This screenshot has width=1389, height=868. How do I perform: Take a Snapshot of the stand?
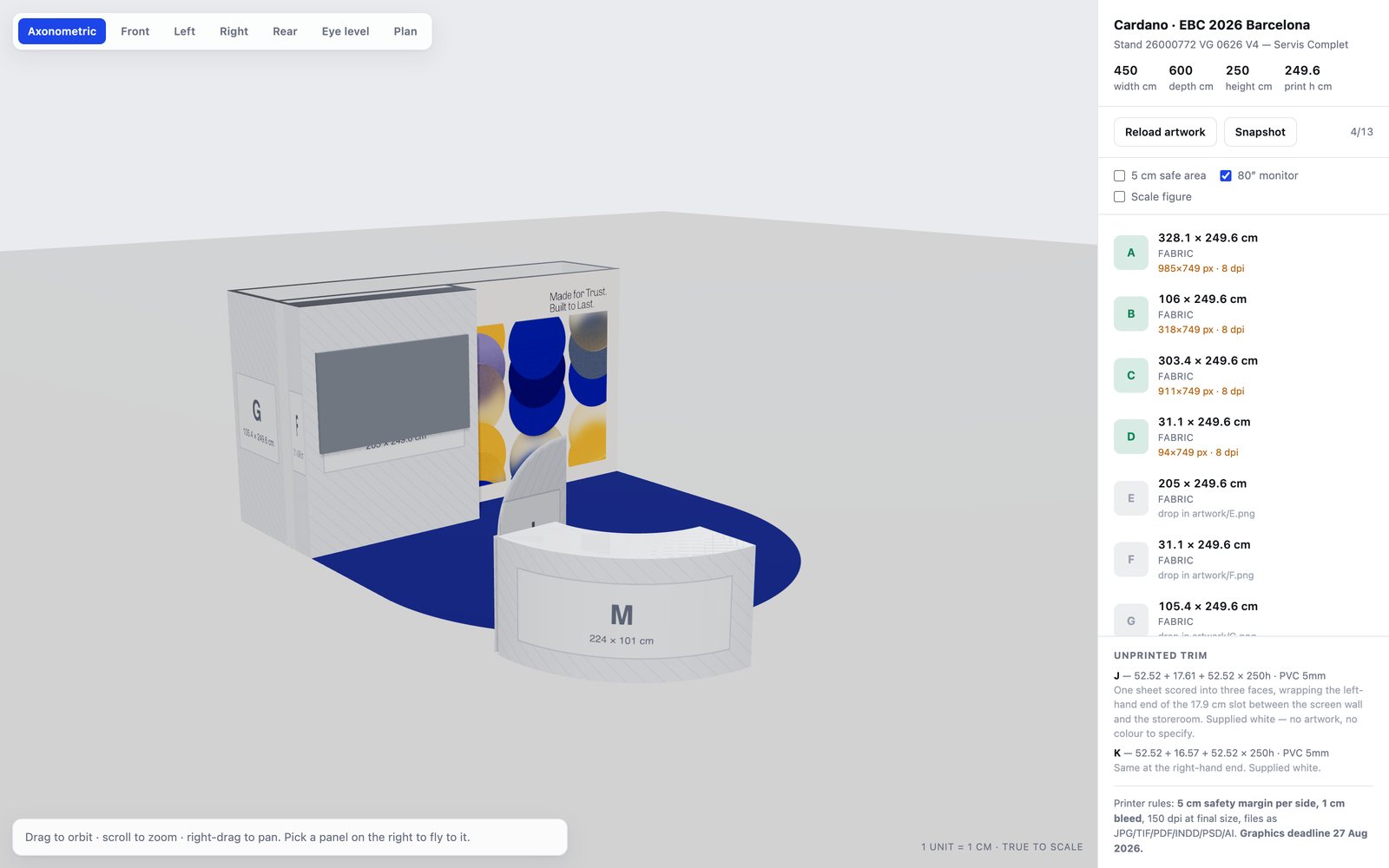1260,132
